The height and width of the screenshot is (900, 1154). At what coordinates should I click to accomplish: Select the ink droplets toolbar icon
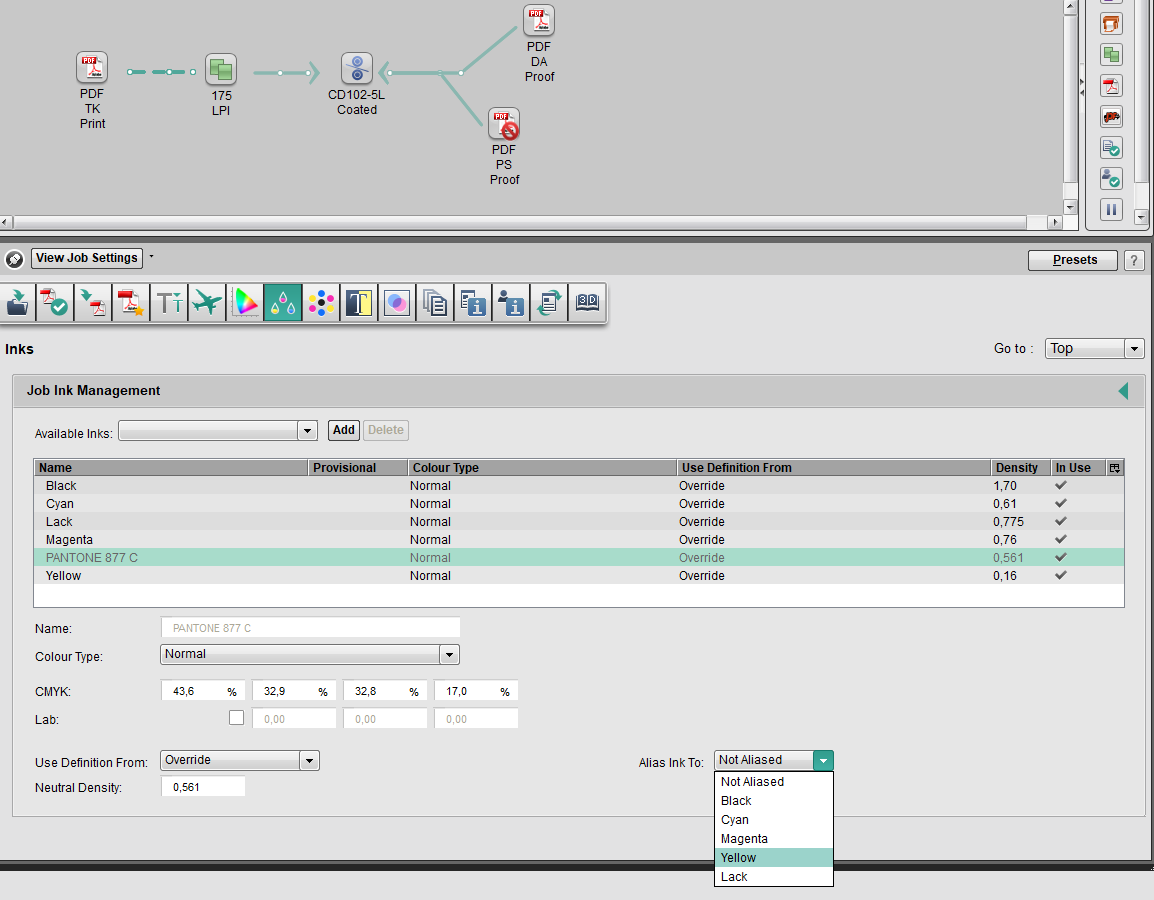(283, 303)
